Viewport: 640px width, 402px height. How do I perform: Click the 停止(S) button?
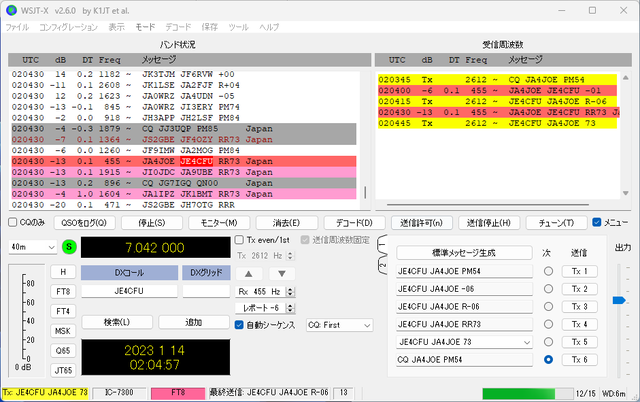151,223
